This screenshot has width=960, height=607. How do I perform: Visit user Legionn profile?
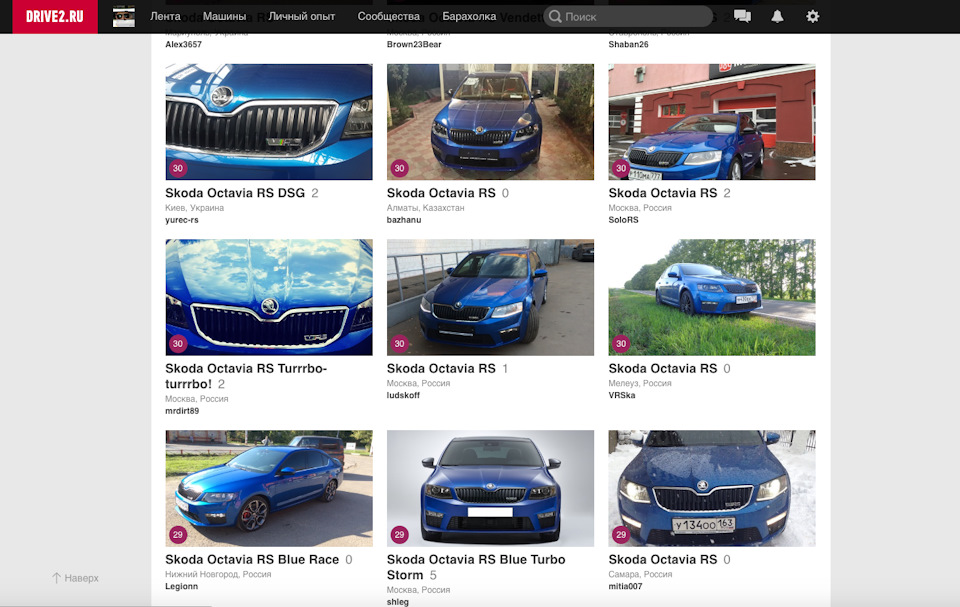pos(182,587)
